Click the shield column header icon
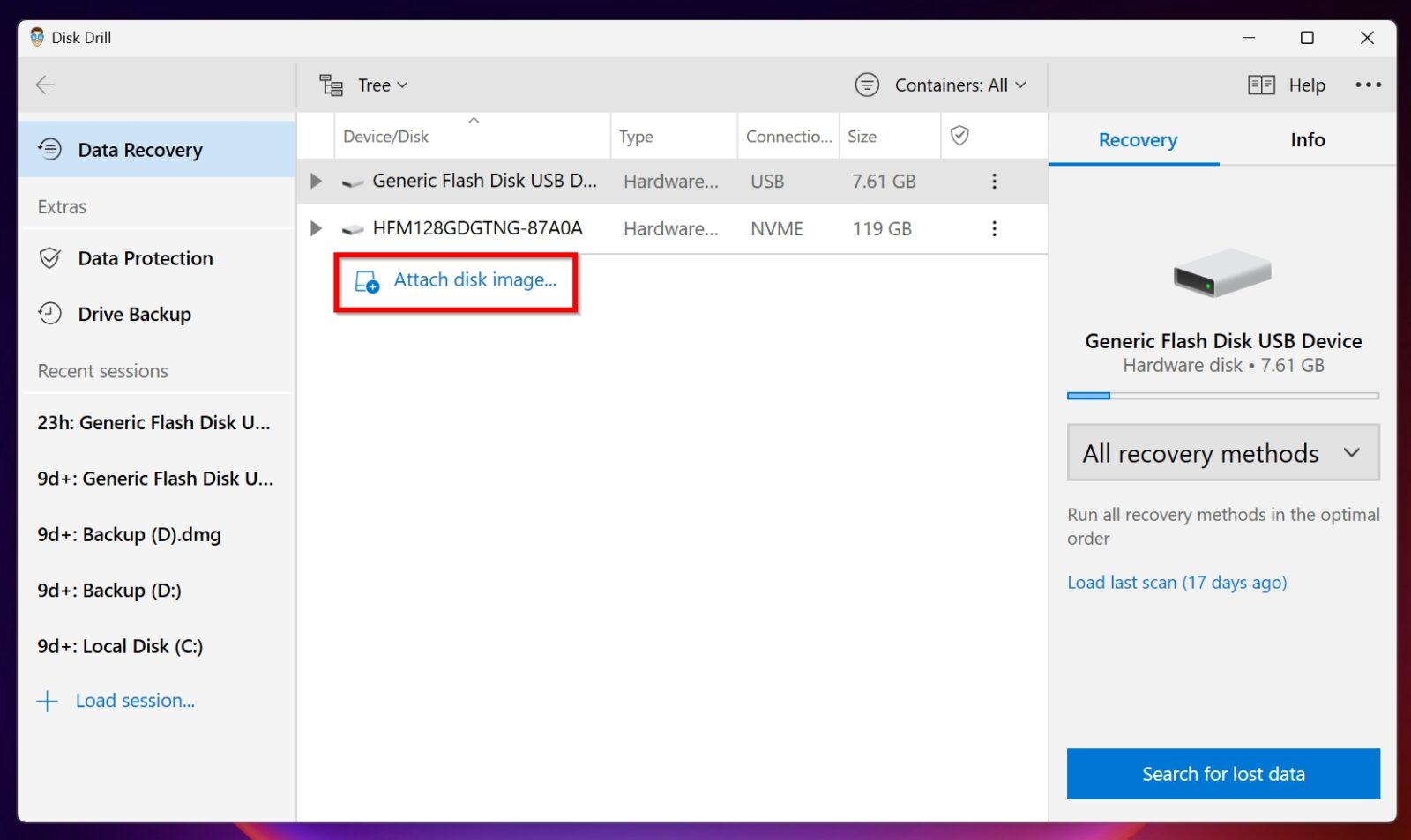This screenshot has width=1411, height=840. (x=960, y=136)
